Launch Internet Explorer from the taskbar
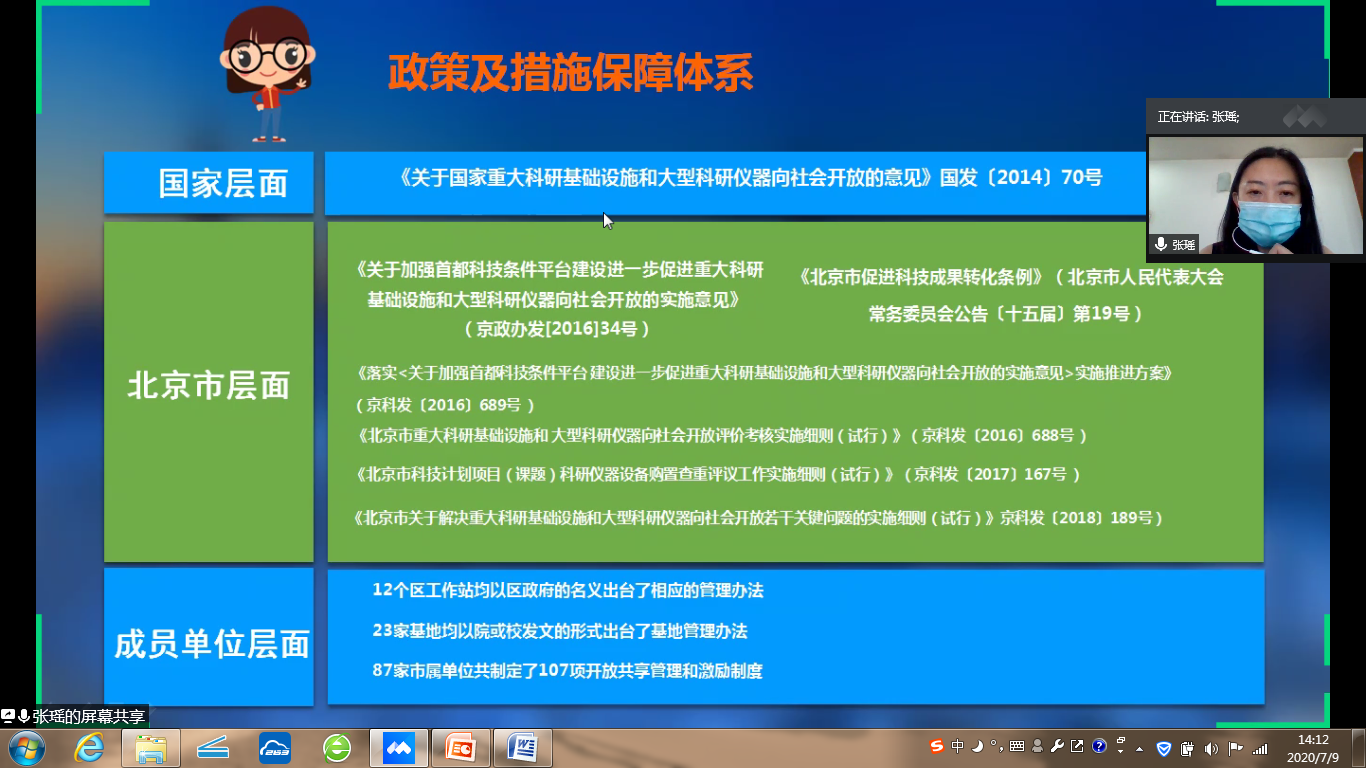 click(89, 748)
